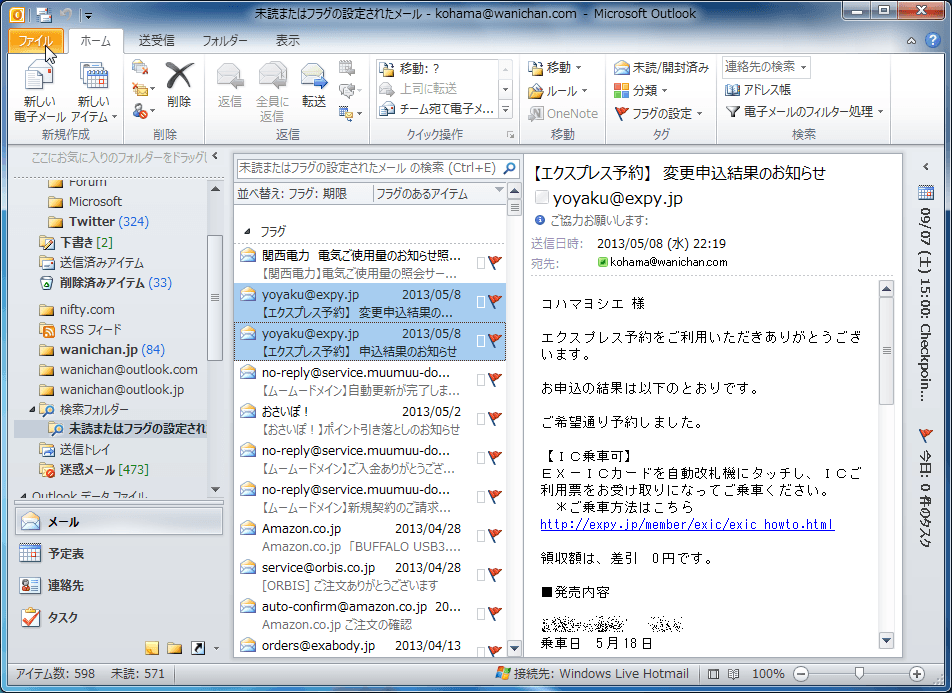The image size is (952, 693).
Task: Toggle flag on service@orbis.co.jp message
Action: tap(495, 574)
